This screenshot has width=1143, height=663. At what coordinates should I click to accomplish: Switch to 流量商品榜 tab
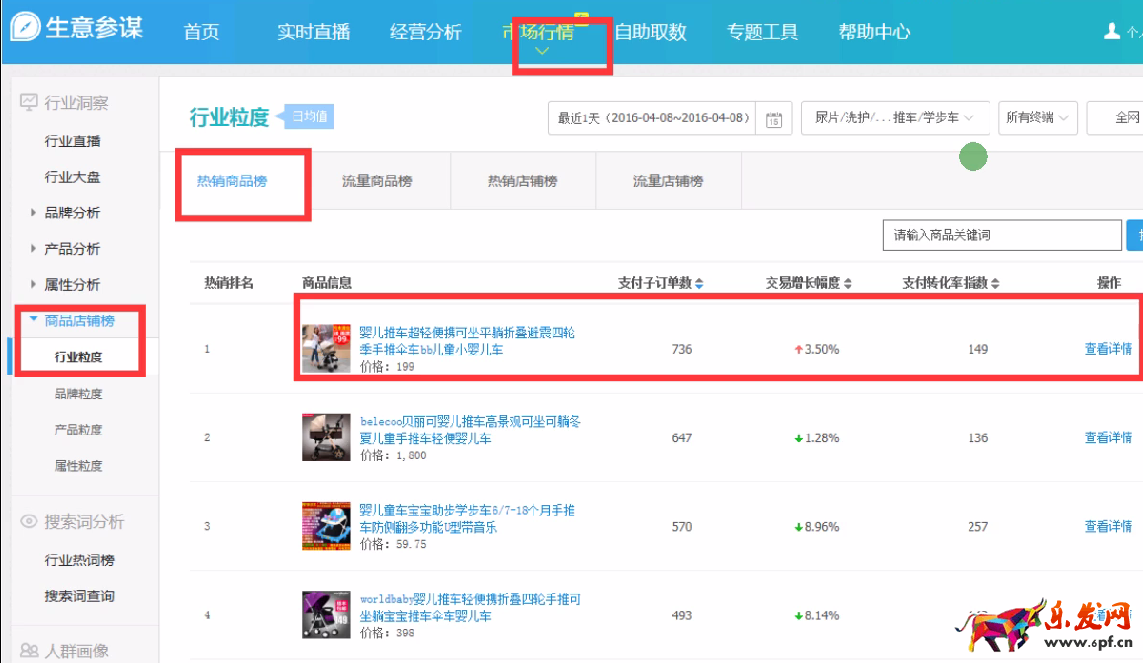377,181
